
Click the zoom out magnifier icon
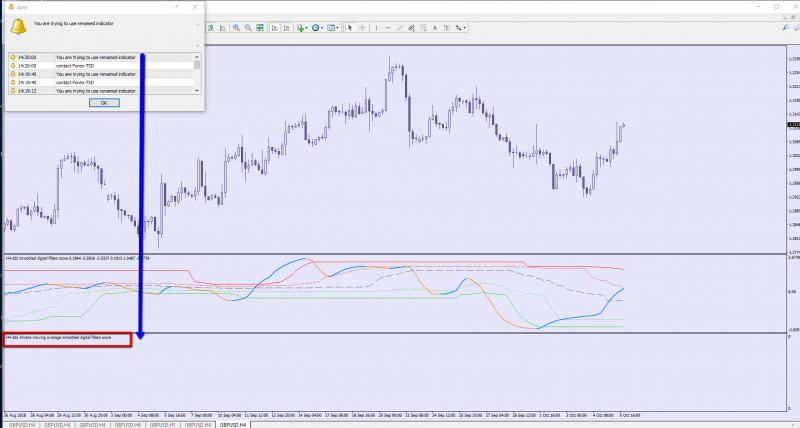click(248, 28)
